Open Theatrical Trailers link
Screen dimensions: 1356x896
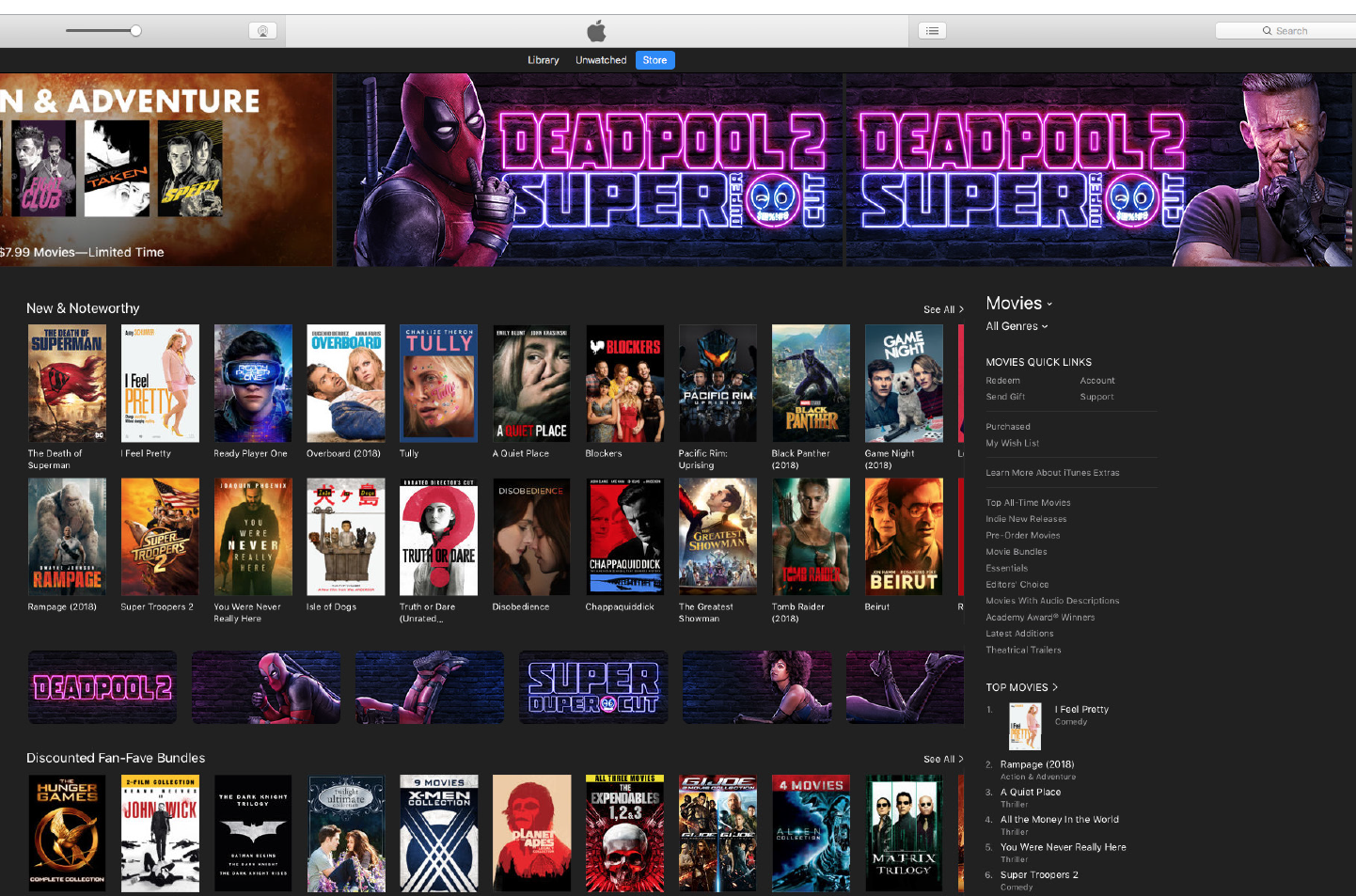(1023, 650)
